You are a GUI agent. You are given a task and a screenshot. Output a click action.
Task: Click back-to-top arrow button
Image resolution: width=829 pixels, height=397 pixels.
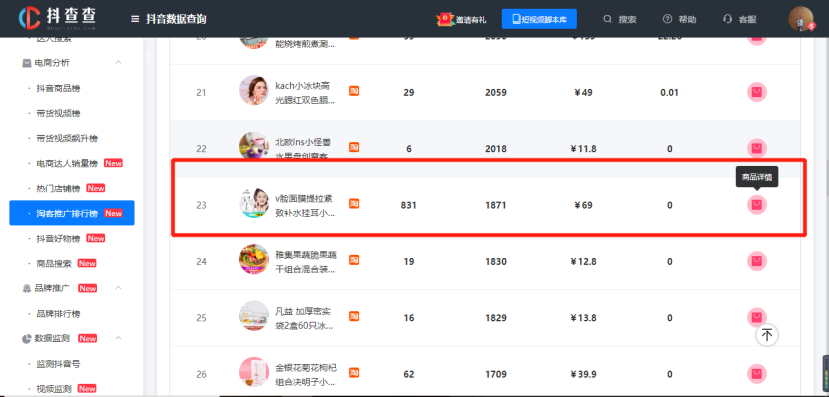[767, 335]
